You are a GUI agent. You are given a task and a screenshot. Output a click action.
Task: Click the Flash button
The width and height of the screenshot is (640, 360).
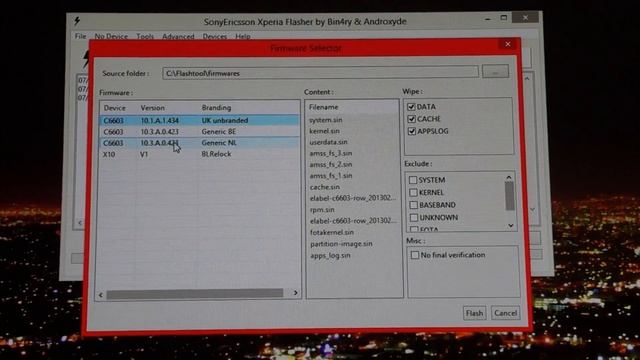point(474,313)
